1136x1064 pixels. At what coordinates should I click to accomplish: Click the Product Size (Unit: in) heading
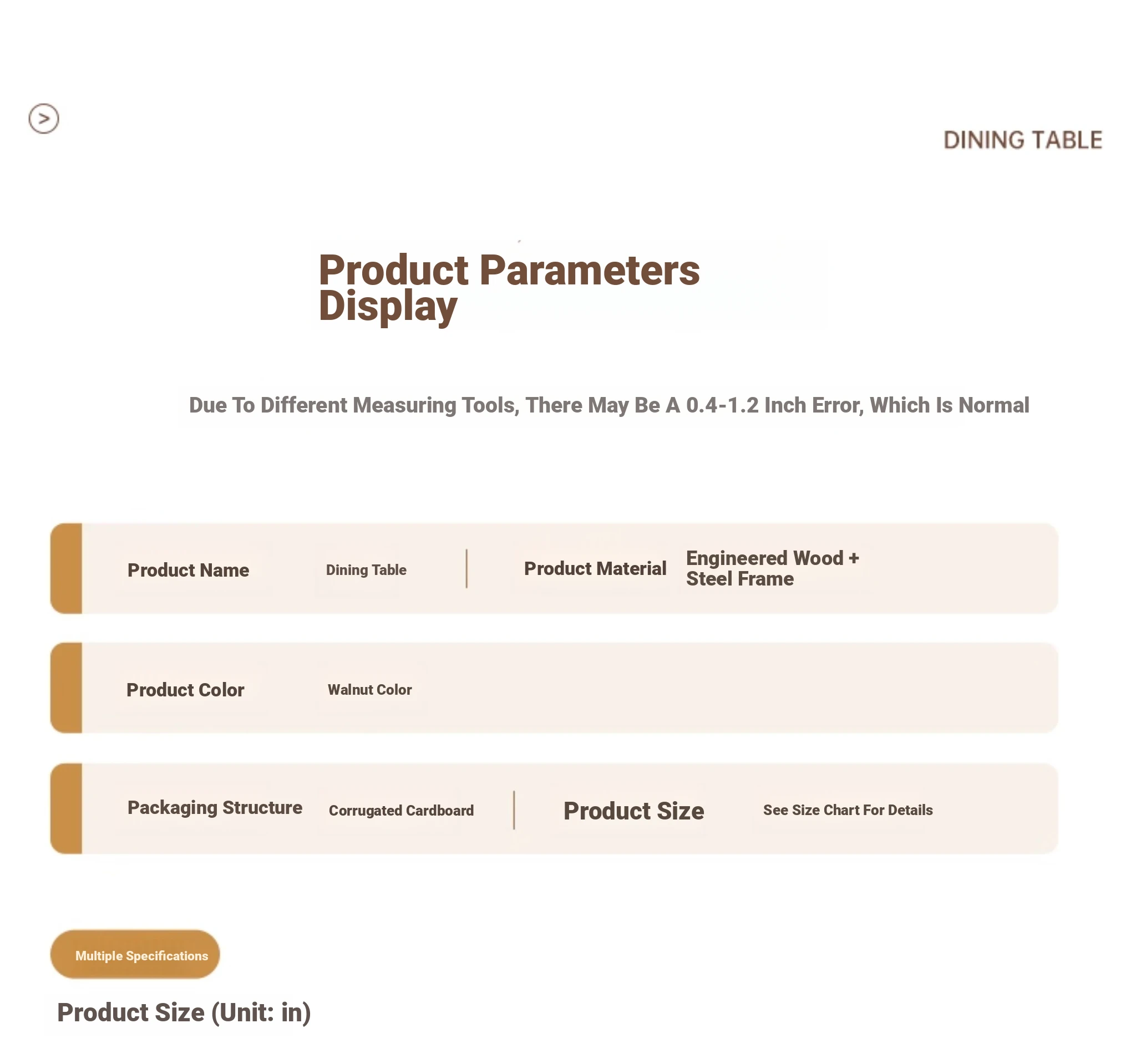pos(184,1012)
